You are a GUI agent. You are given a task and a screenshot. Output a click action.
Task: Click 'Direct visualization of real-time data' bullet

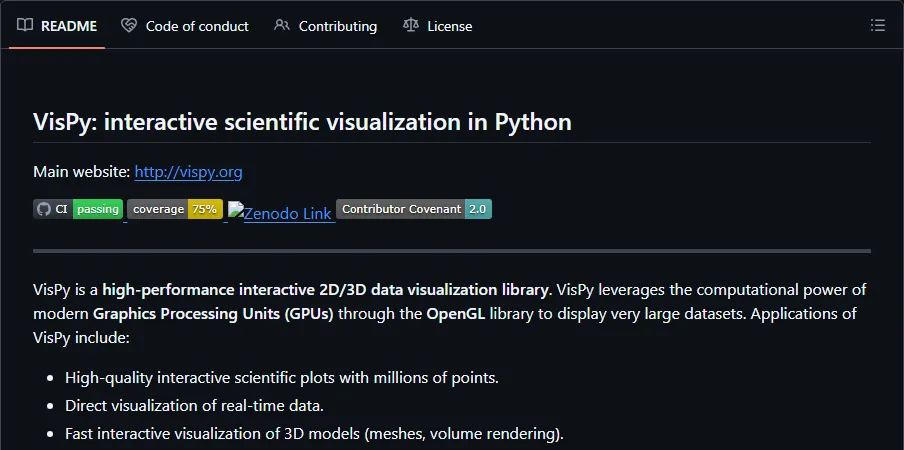click(194, 406)
